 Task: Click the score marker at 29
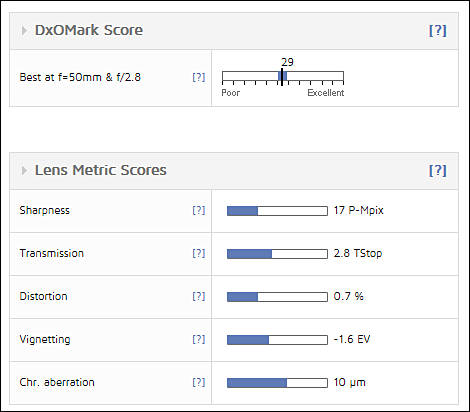point(282,77)
